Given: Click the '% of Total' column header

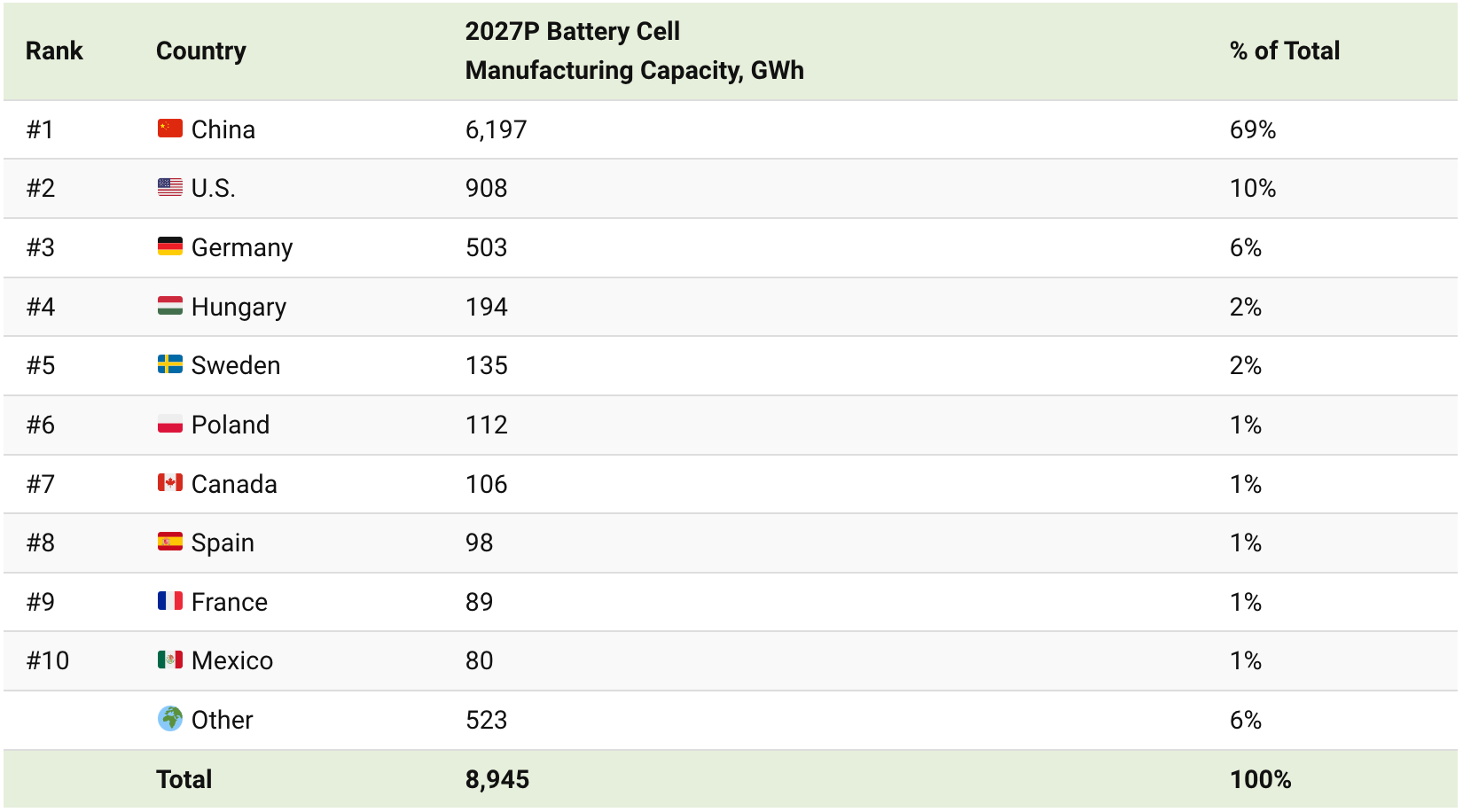Looking at the screenshot, I should [x=1284, y=51].
